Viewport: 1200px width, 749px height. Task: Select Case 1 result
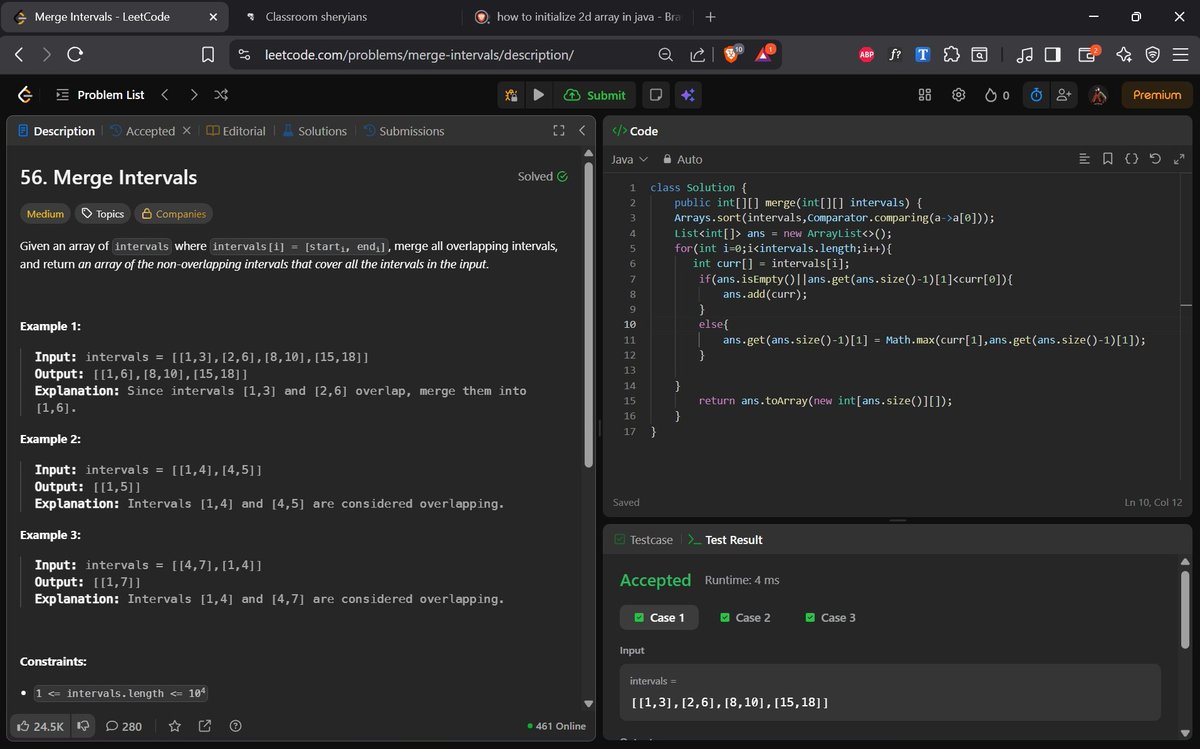pyautogui.click(x=659, y=617)
